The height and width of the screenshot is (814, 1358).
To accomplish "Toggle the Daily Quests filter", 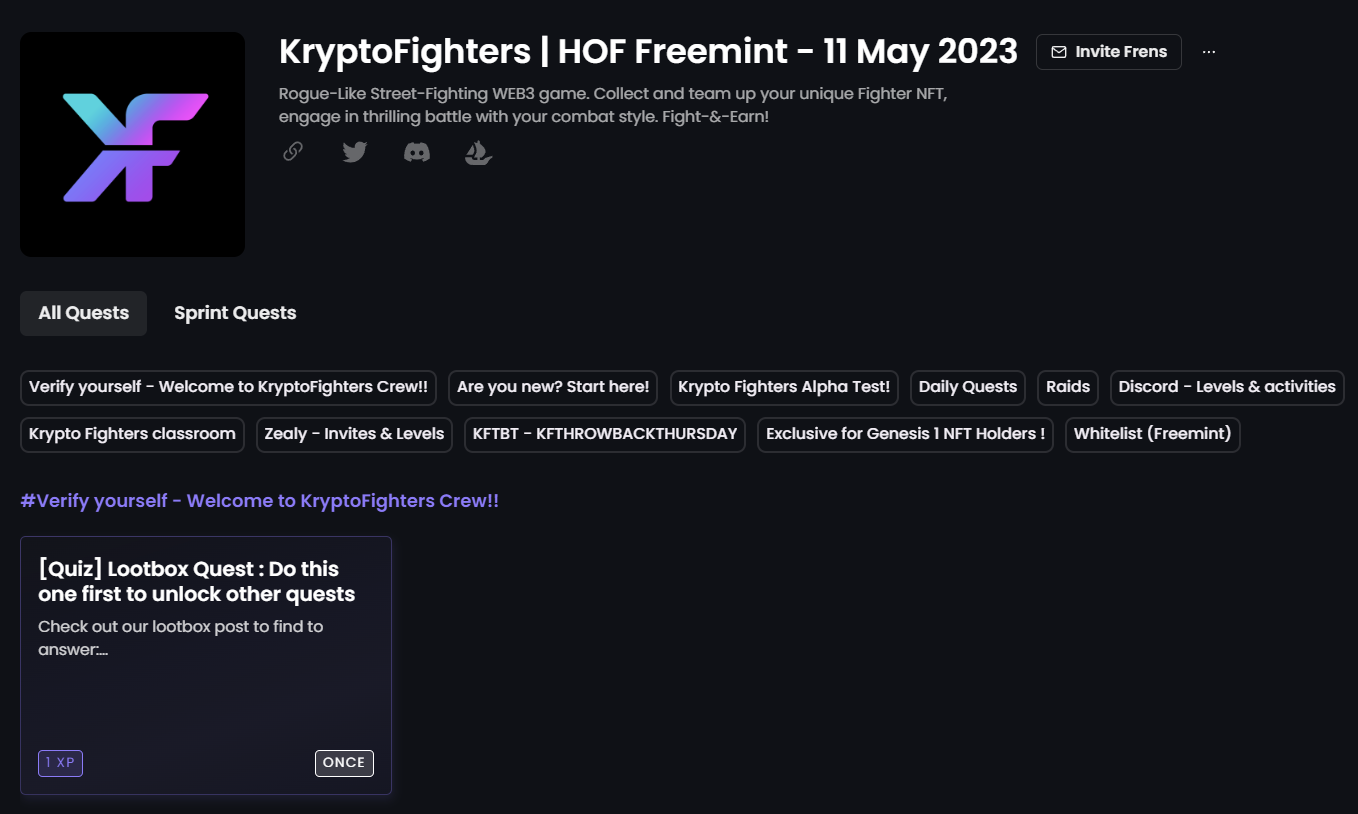I will (967, 387).
